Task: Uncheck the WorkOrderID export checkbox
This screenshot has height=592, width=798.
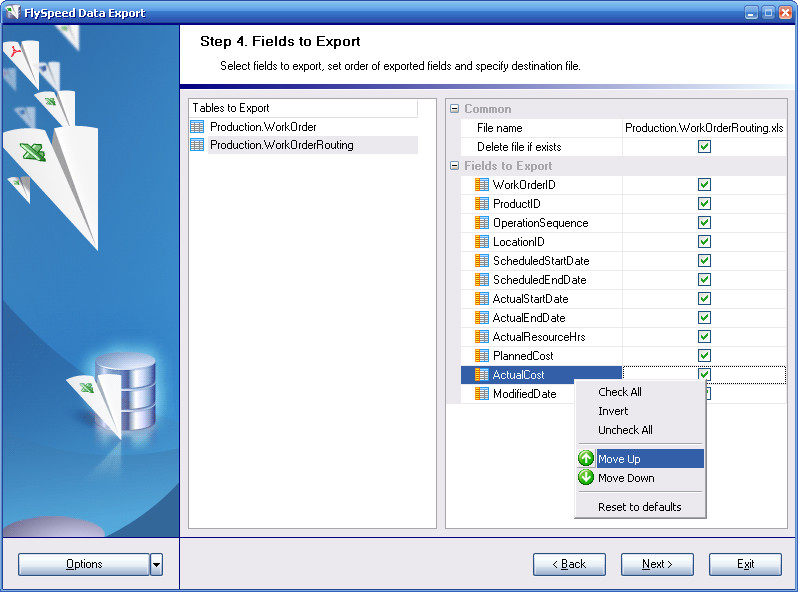Action: 704,185
